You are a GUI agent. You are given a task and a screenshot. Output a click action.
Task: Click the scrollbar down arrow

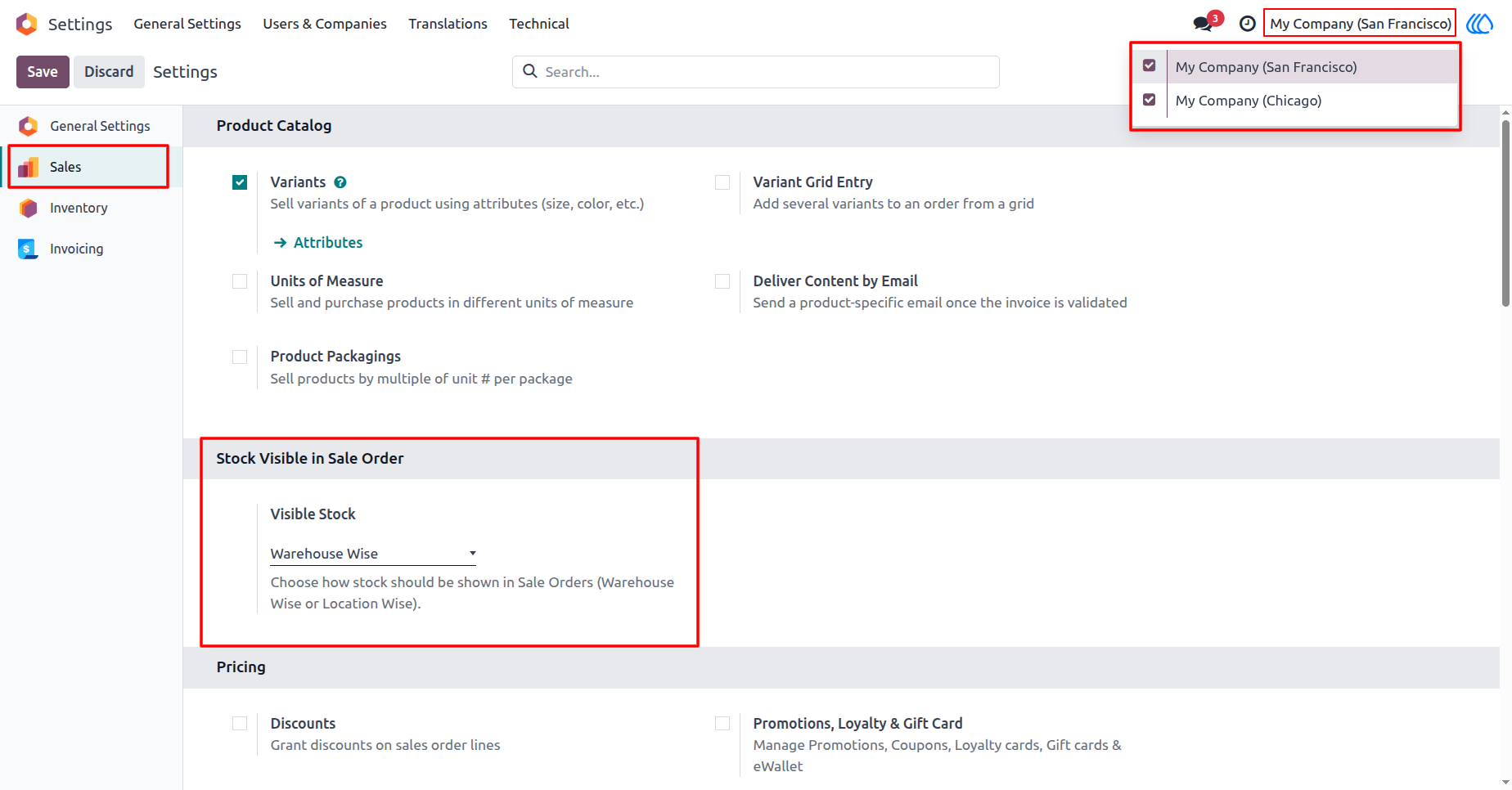tap(1505, 783)
